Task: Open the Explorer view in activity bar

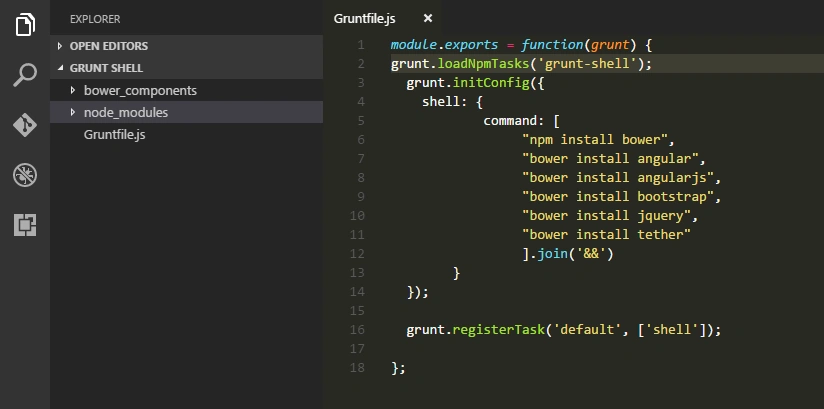Action: tap(25, 25)
